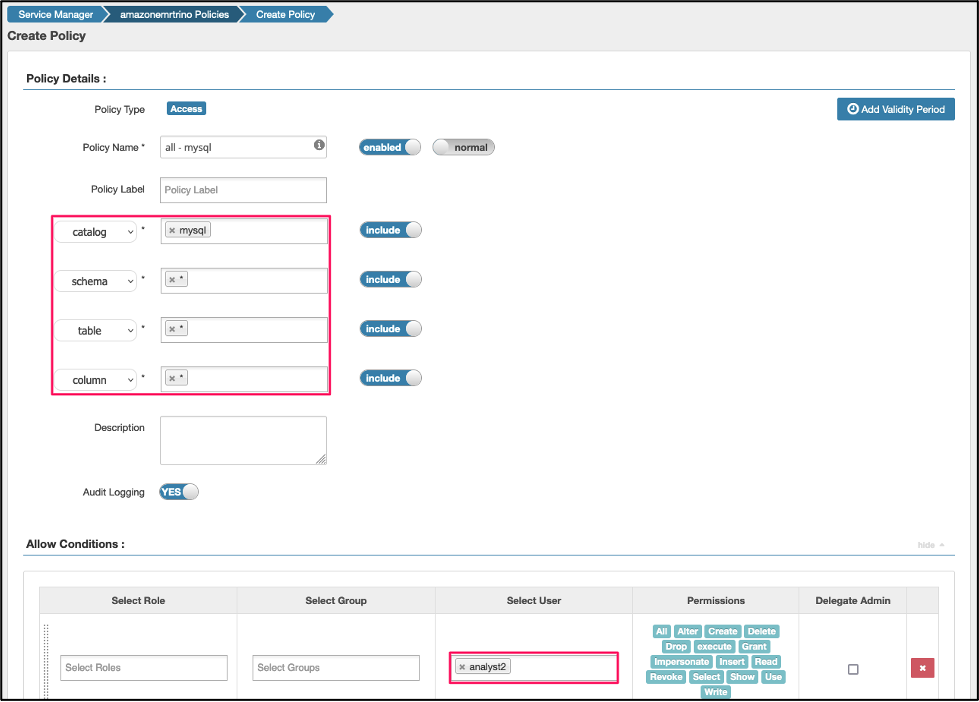979x702 pixels.
Task: Open the drag handle of the condition row
Action: [46, 662]
